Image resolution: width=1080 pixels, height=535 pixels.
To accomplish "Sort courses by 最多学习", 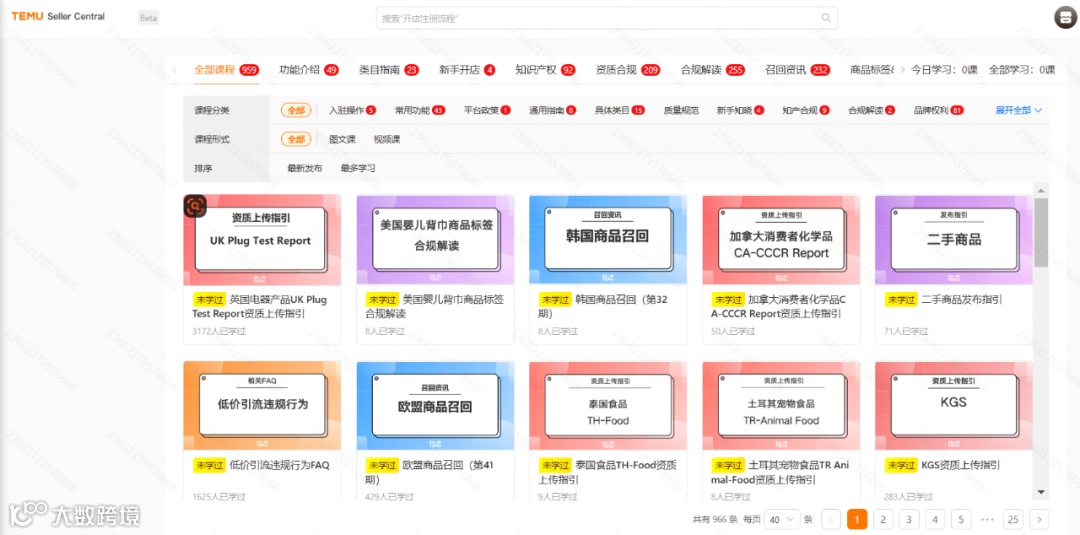I will click(x=357, y=168).
